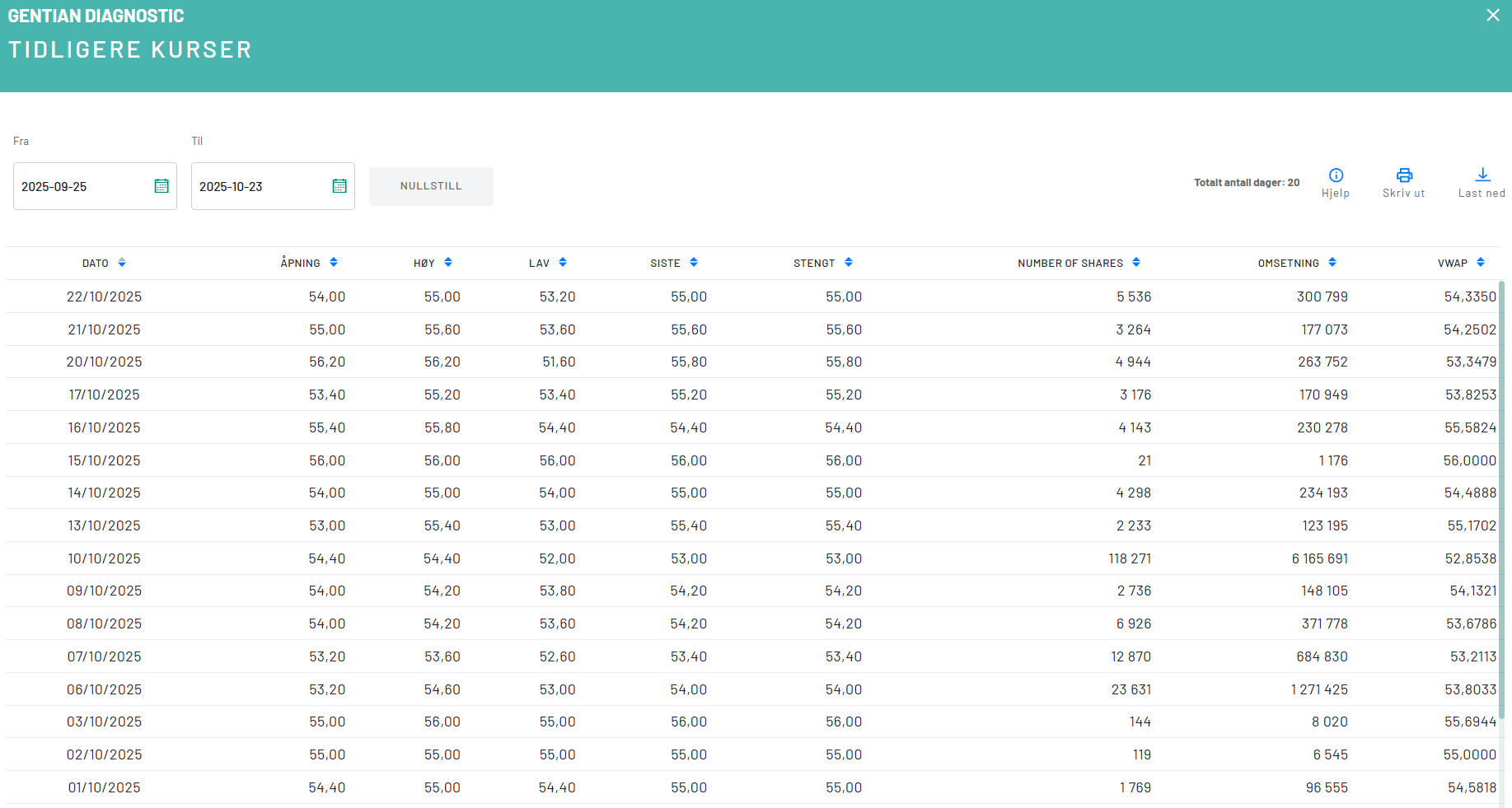Sort table by DATO column arrows

[122, 263]
